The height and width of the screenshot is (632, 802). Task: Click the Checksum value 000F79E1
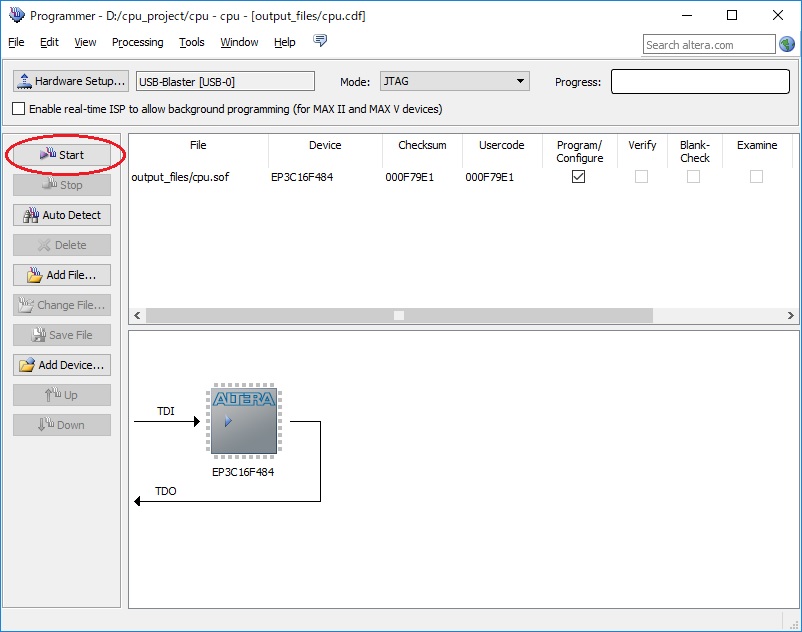(x=410, y=177)
